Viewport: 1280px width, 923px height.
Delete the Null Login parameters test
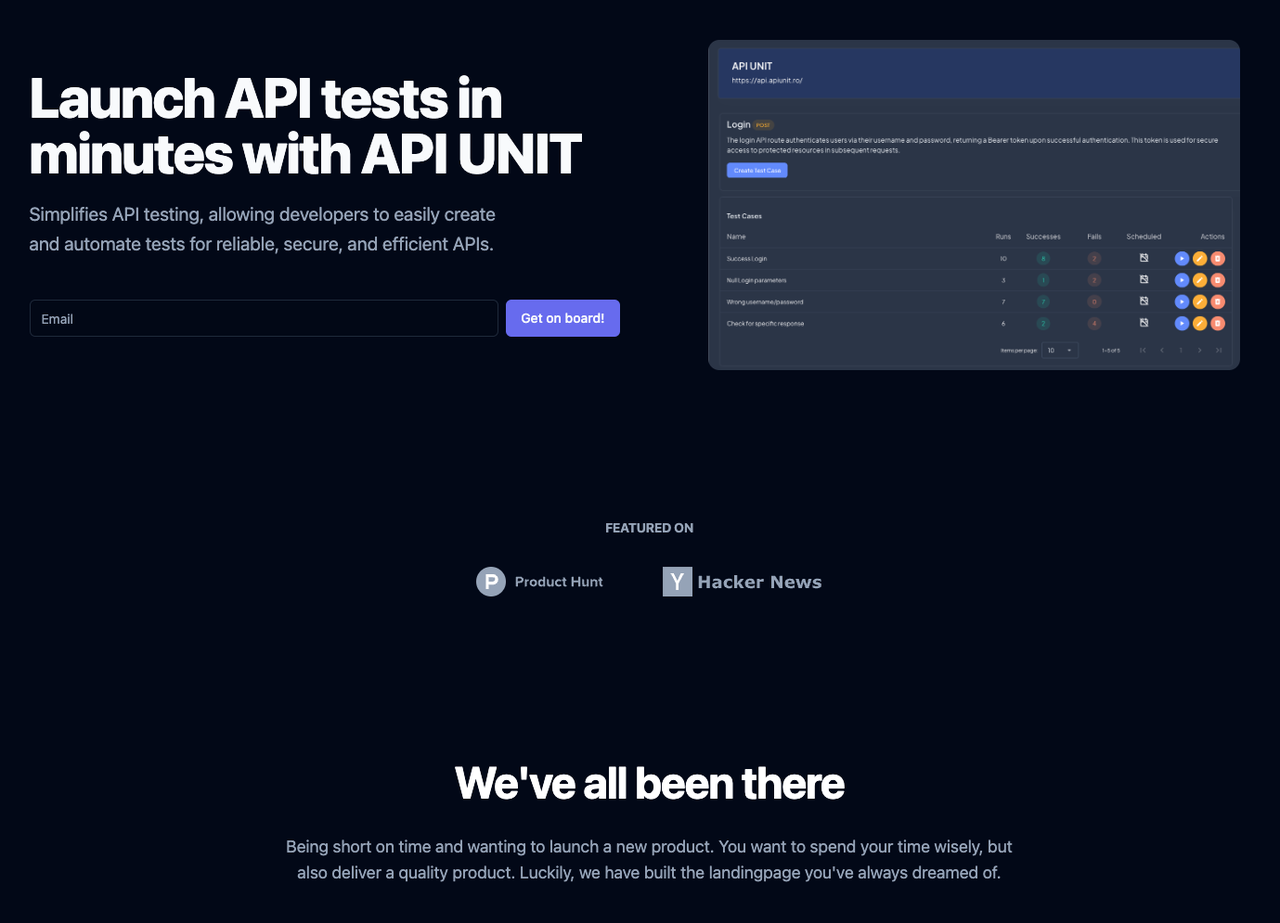(1218, 280)
